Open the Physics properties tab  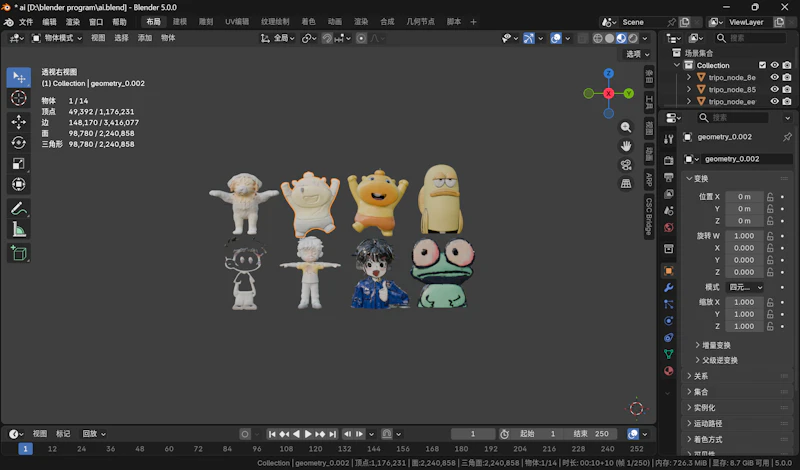(668, 321)
